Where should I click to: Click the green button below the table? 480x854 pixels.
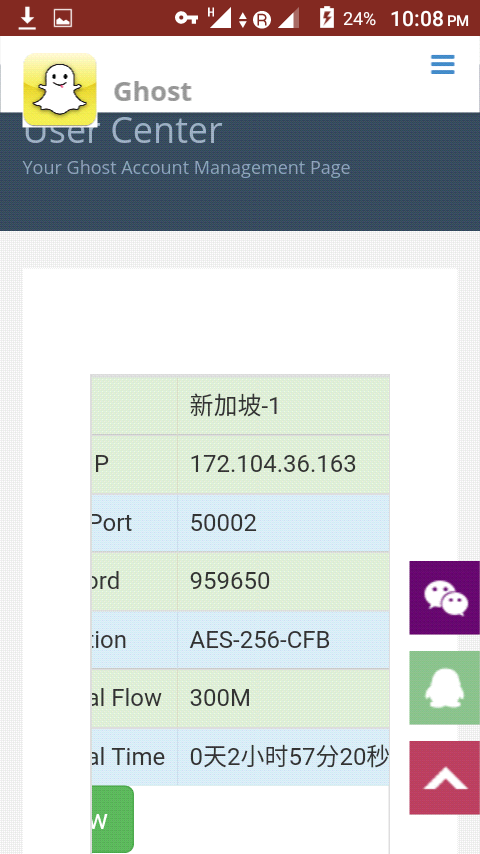[x=112, y=819]
